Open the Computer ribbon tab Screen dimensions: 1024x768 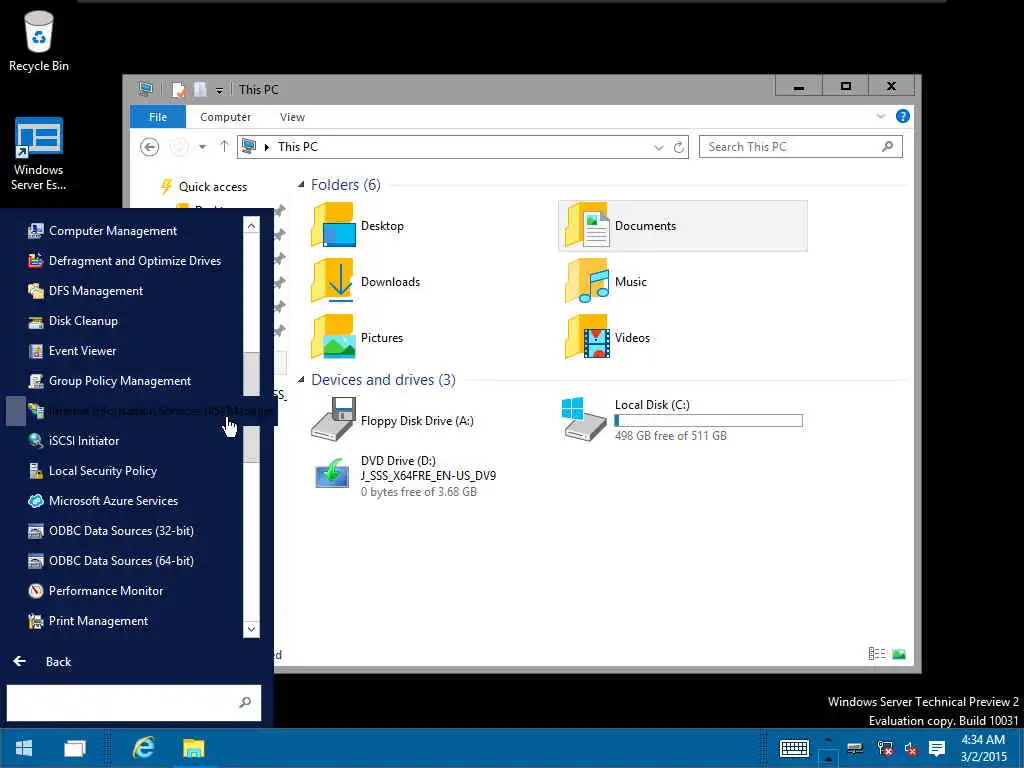coord(225,117)
